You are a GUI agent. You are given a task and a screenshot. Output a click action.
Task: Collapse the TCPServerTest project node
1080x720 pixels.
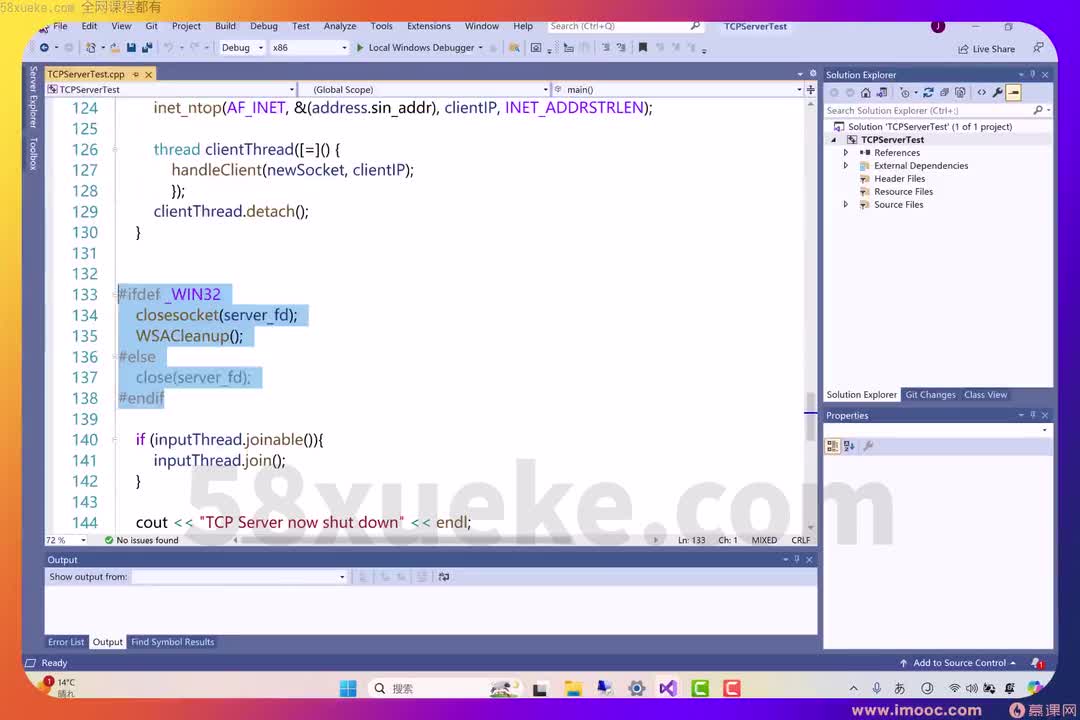834,140
